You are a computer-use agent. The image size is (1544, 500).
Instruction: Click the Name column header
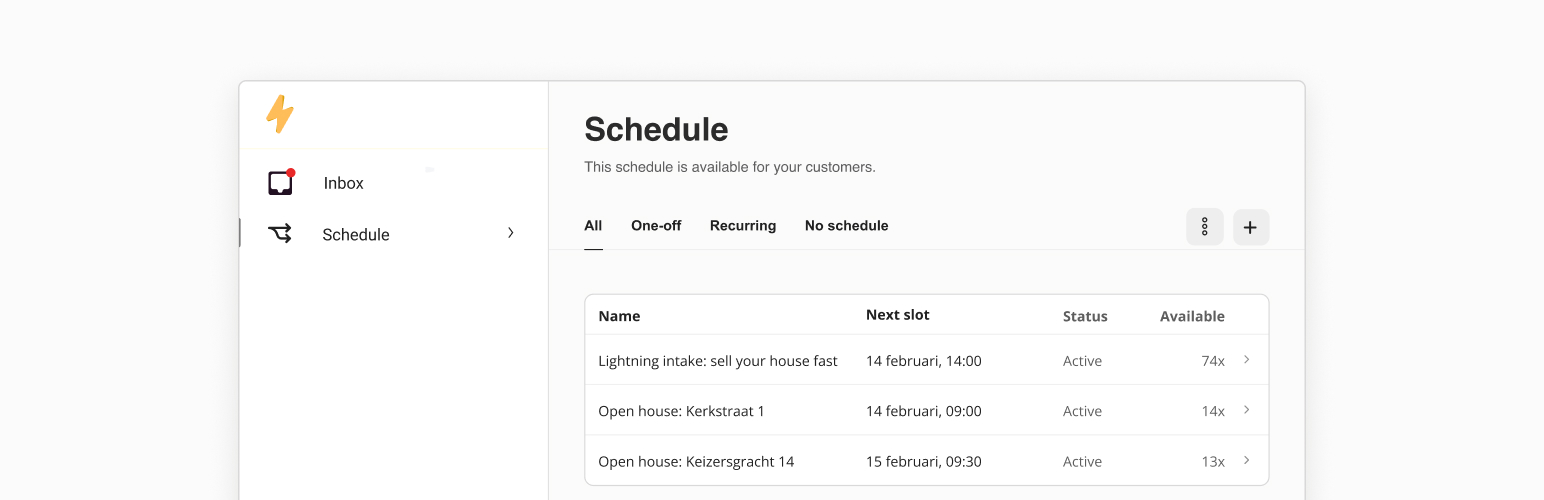pyautogui.click(x=619, y=316)
